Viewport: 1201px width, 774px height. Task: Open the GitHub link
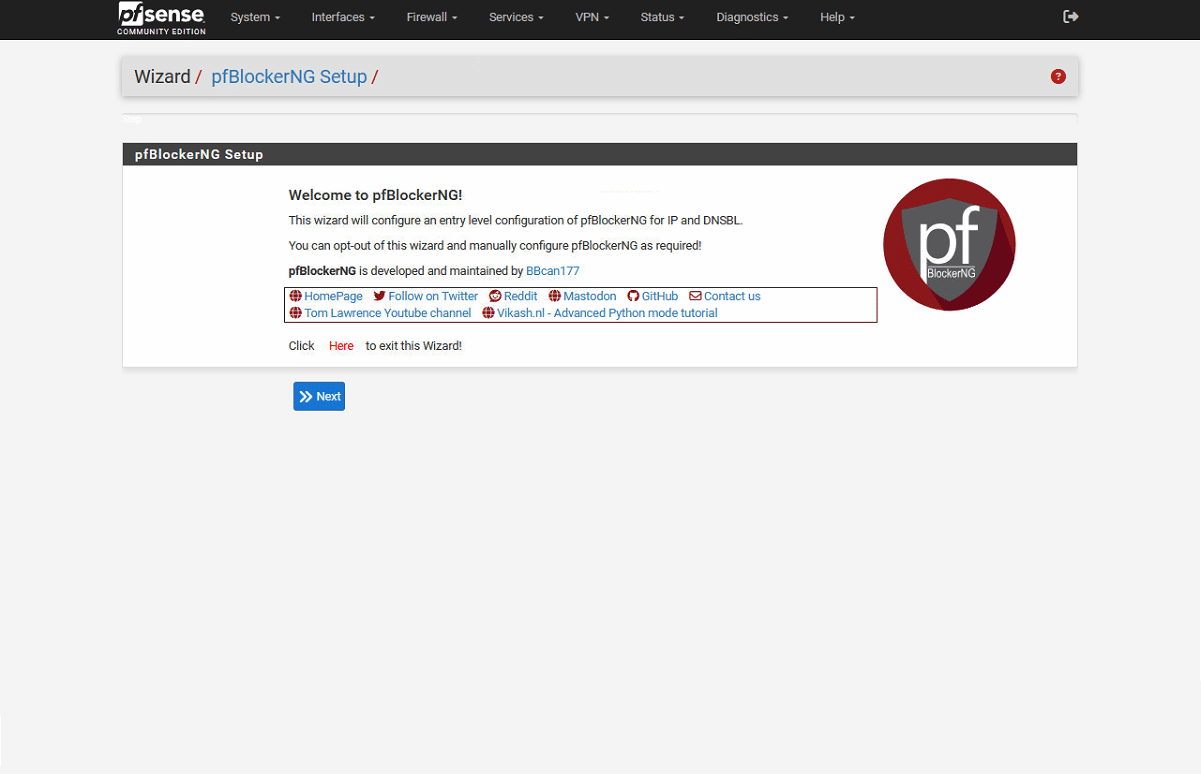[x=660, y=296]
